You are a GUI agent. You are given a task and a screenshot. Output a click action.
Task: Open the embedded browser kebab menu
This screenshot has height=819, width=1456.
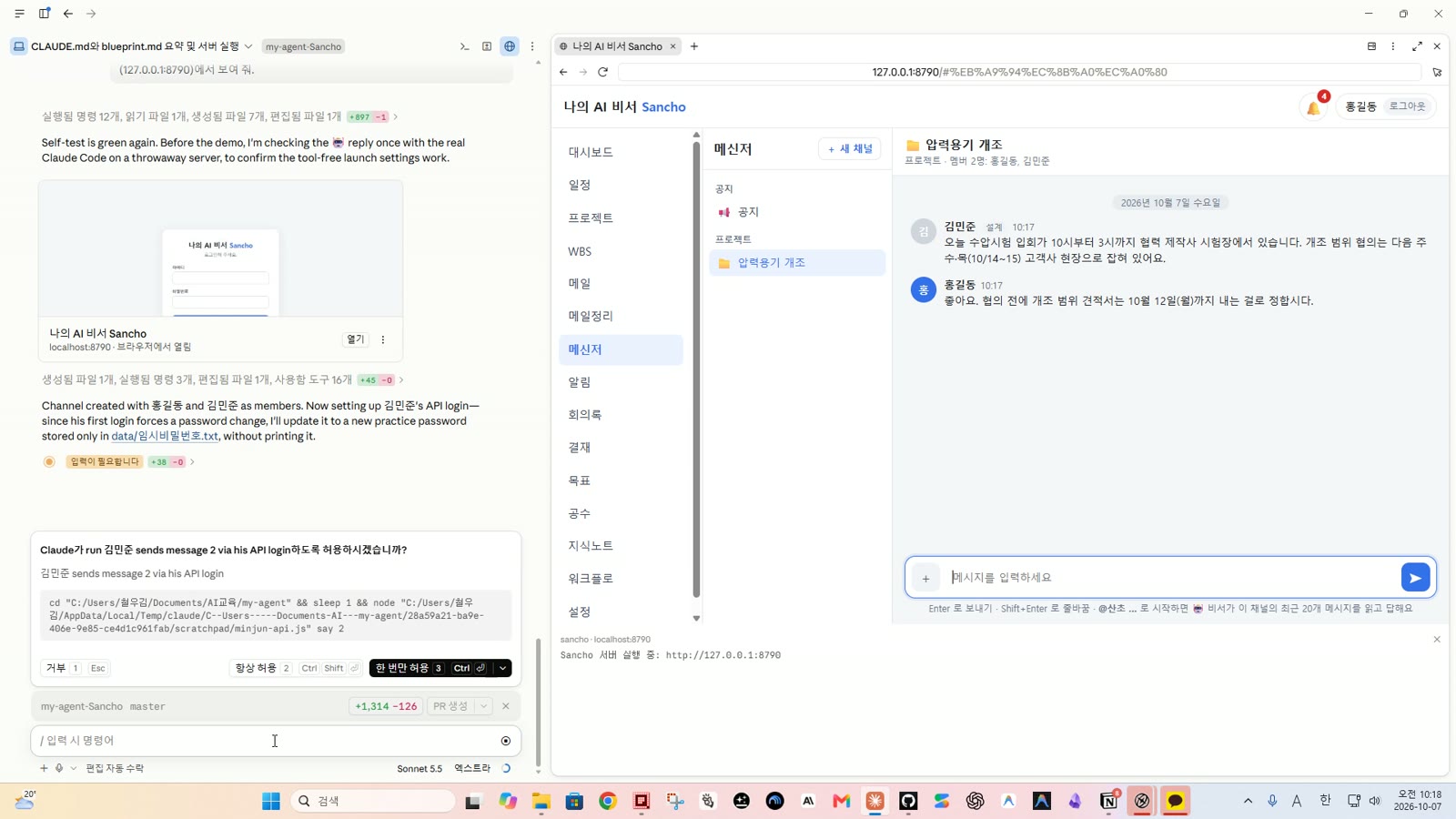click(1393, 46)
